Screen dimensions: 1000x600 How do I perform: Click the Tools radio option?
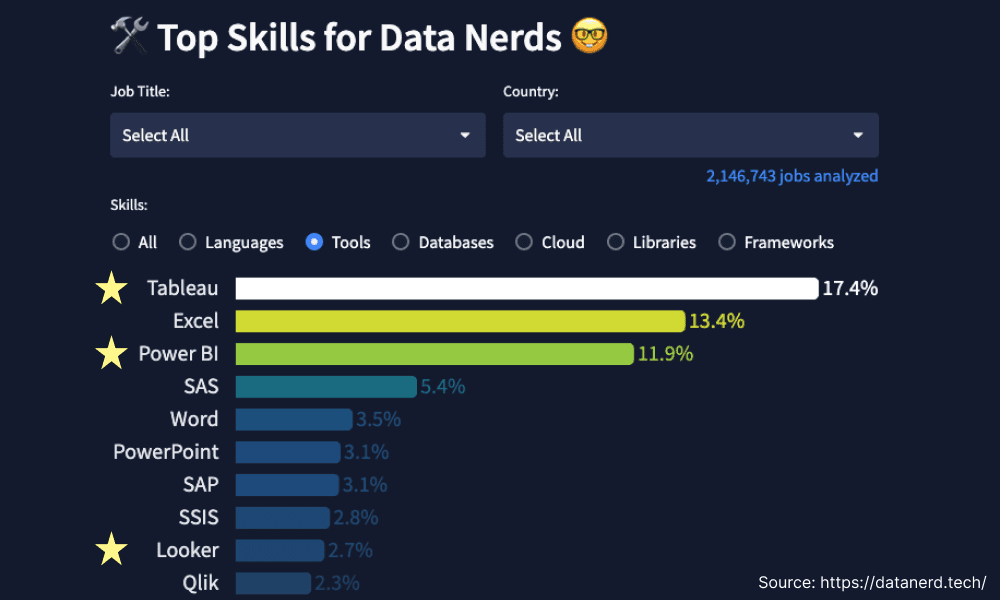click(x=315, y=242)
